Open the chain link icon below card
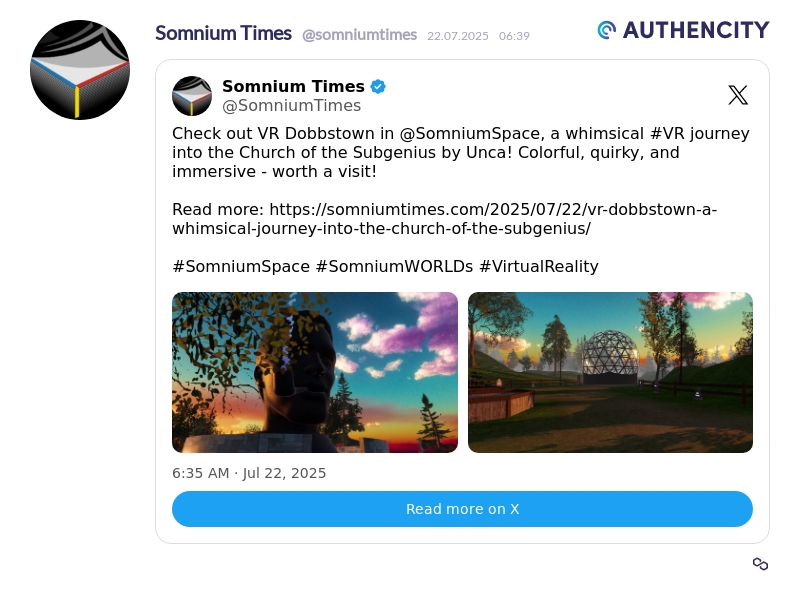This screenshot has width=800, height=604. (760, 564)
